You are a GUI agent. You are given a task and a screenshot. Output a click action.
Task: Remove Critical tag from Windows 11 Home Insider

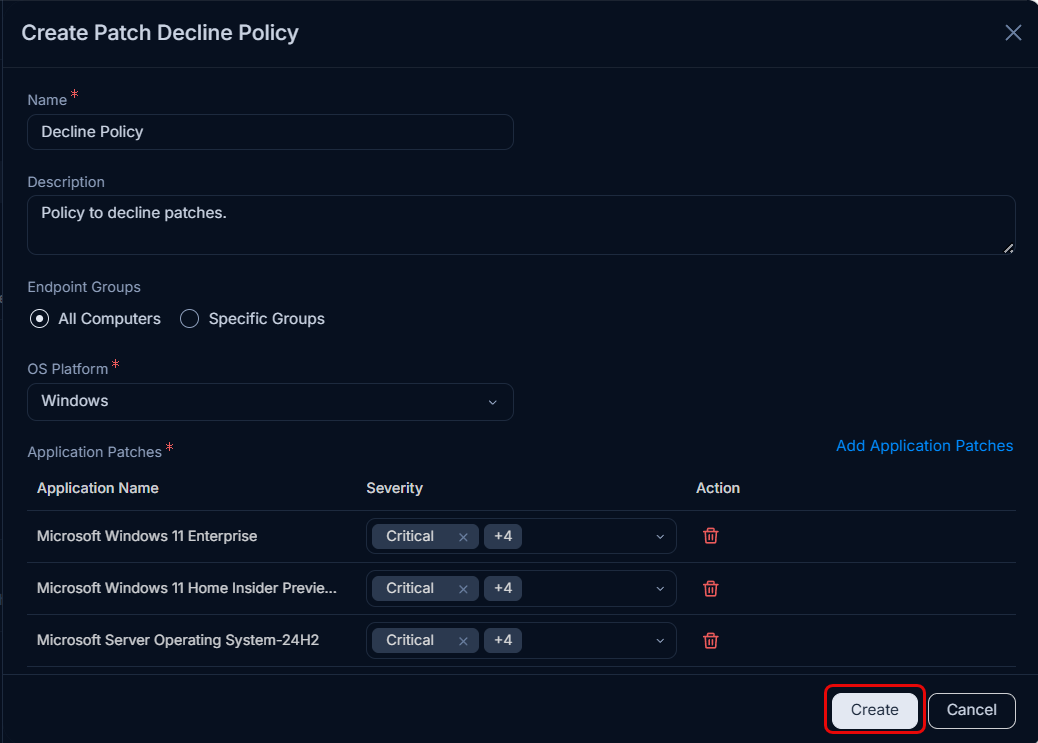tap(463, 589)
